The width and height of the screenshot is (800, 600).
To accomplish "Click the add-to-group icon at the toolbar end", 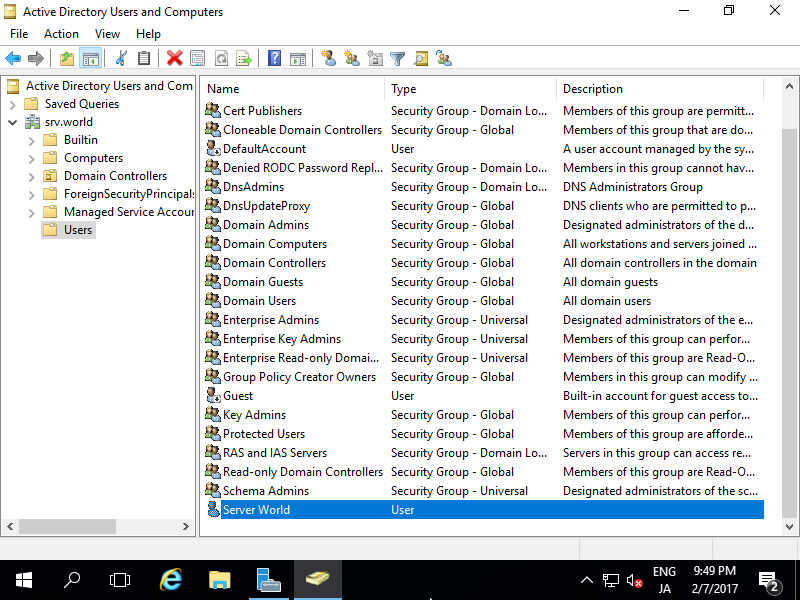I will (444, 59).
